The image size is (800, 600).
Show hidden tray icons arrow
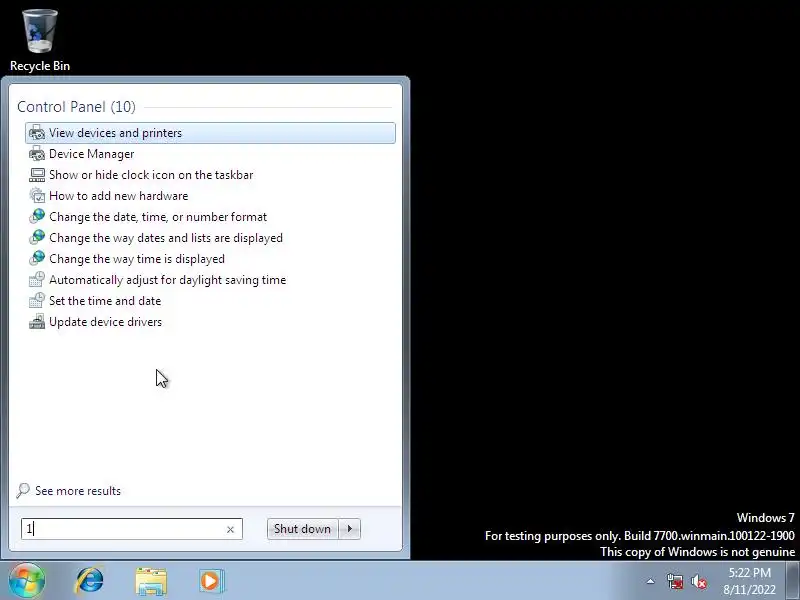[651, 581]
